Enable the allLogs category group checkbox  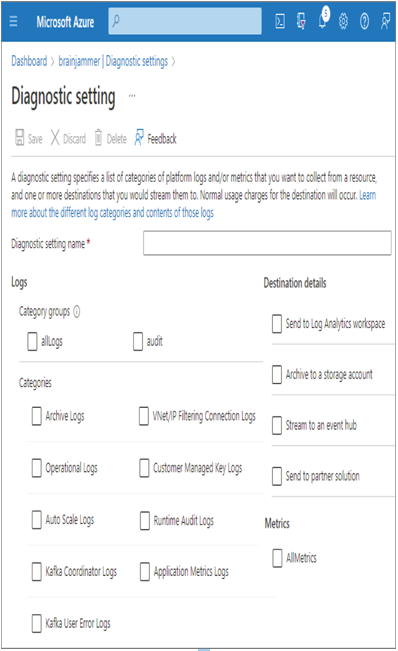click(32, 341)
